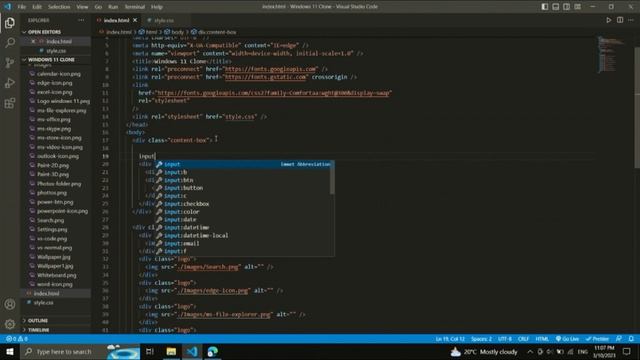Screen dimensions: 640x360
Task: Open the weather widget on taskbar
Action: tap(484, 352)
